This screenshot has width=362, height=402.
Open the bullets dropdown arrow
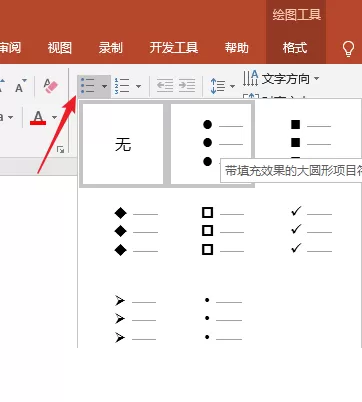pos(104,86)
